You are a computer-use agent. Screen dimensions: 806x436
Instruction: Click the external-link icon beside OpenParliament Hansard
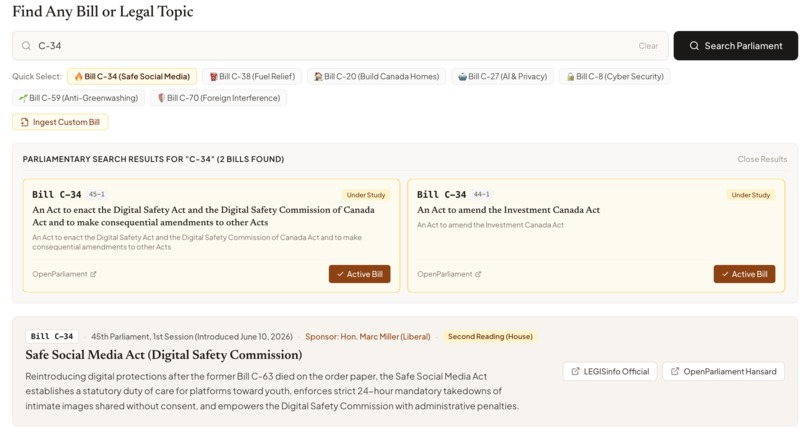click(x=675, y=371)
